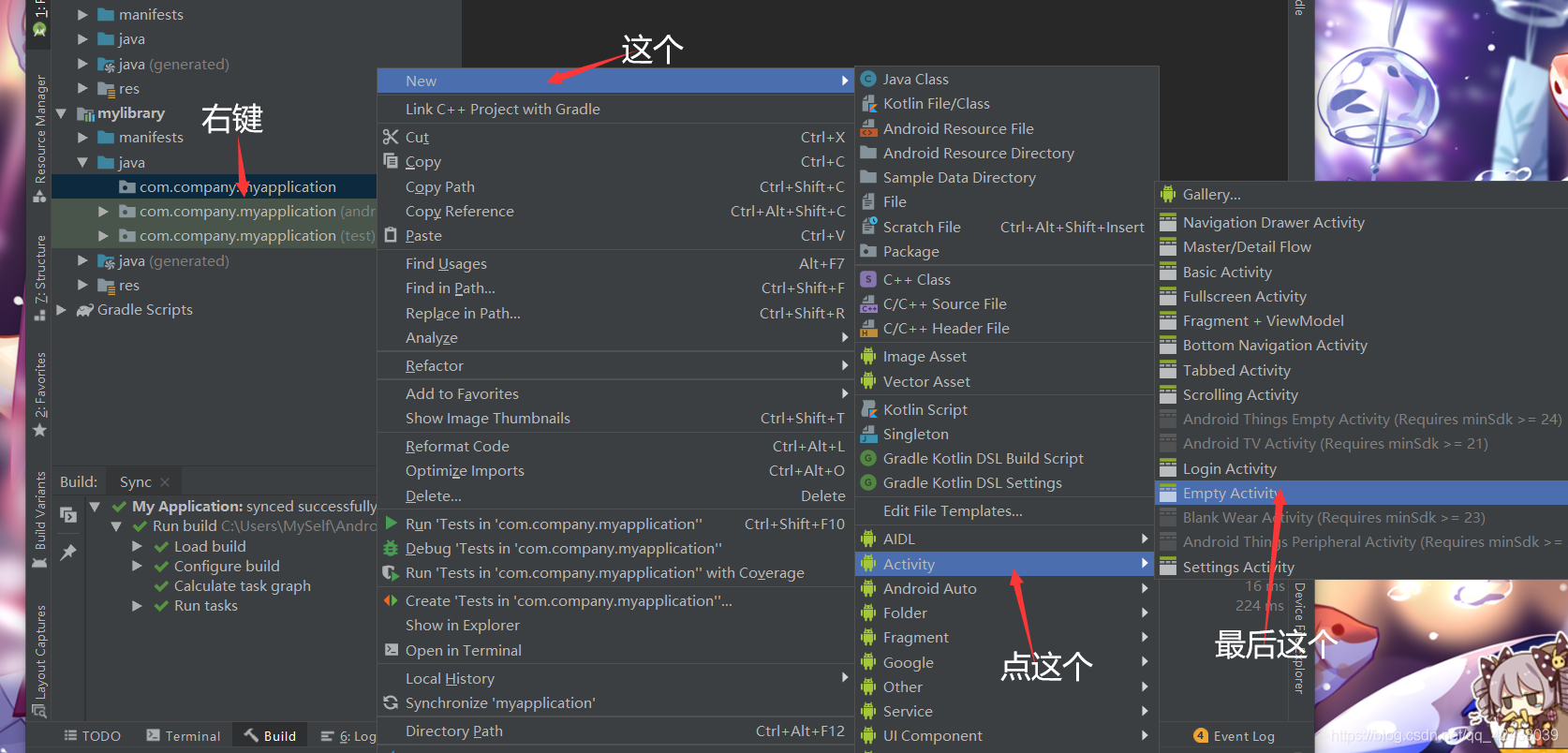Image resolution: width=1568 pixels, height=753 pixels.
Task: Select Settings Activity template
Action: tap(1362, 567)
